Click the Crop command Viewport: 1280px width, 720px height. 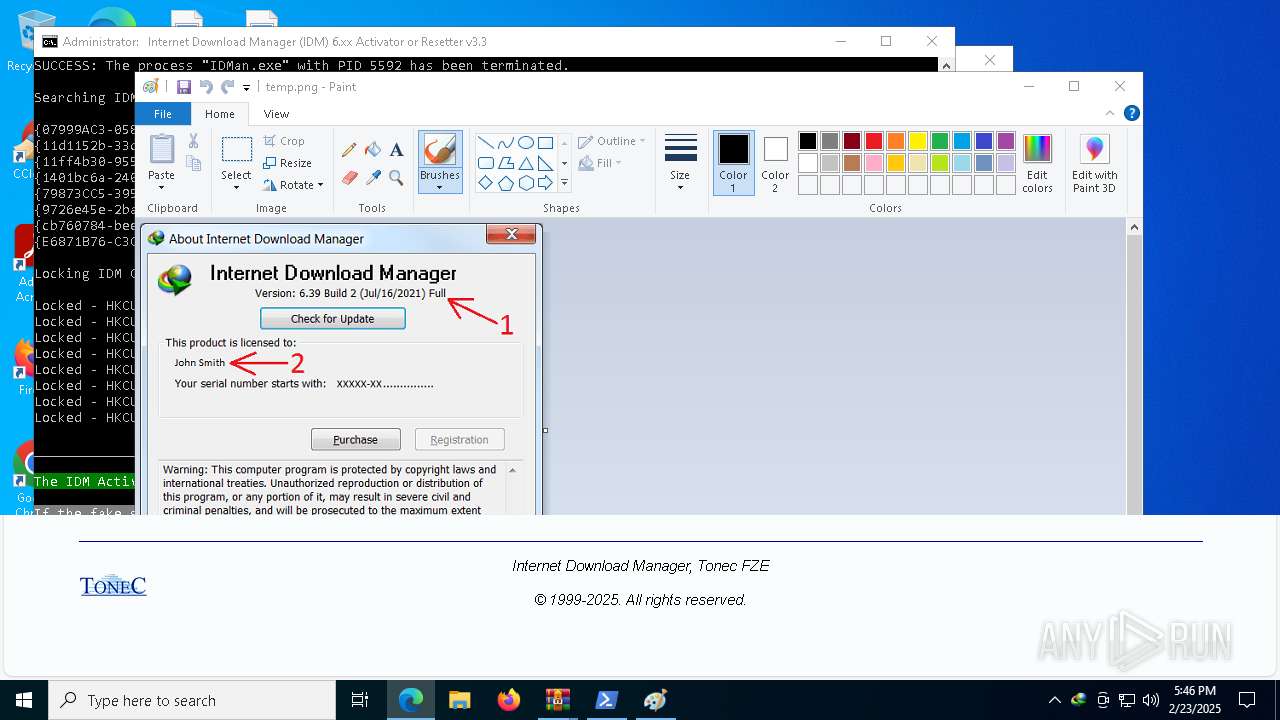tap(284, 141)
